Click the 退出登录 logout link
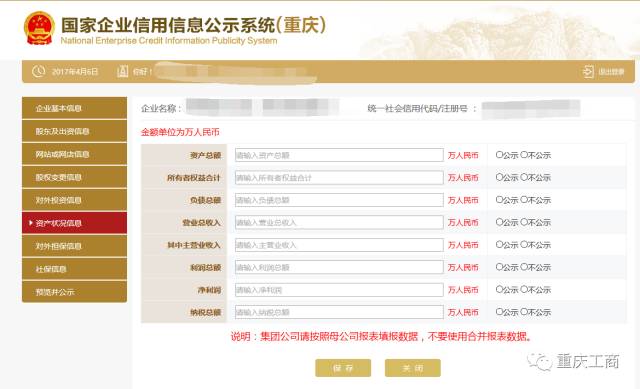 point(611,72)
